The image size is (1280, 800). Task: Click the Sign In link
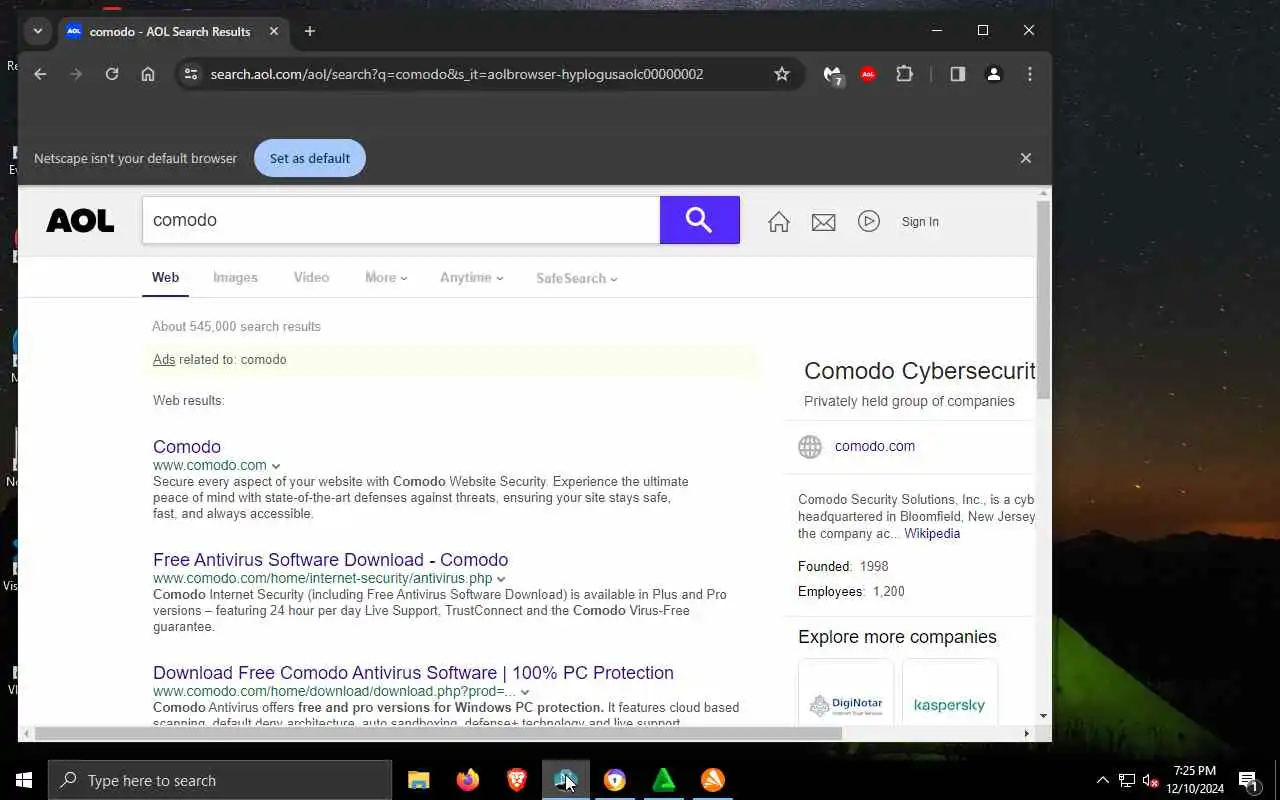pyautogui.click(x=920, y=222)
